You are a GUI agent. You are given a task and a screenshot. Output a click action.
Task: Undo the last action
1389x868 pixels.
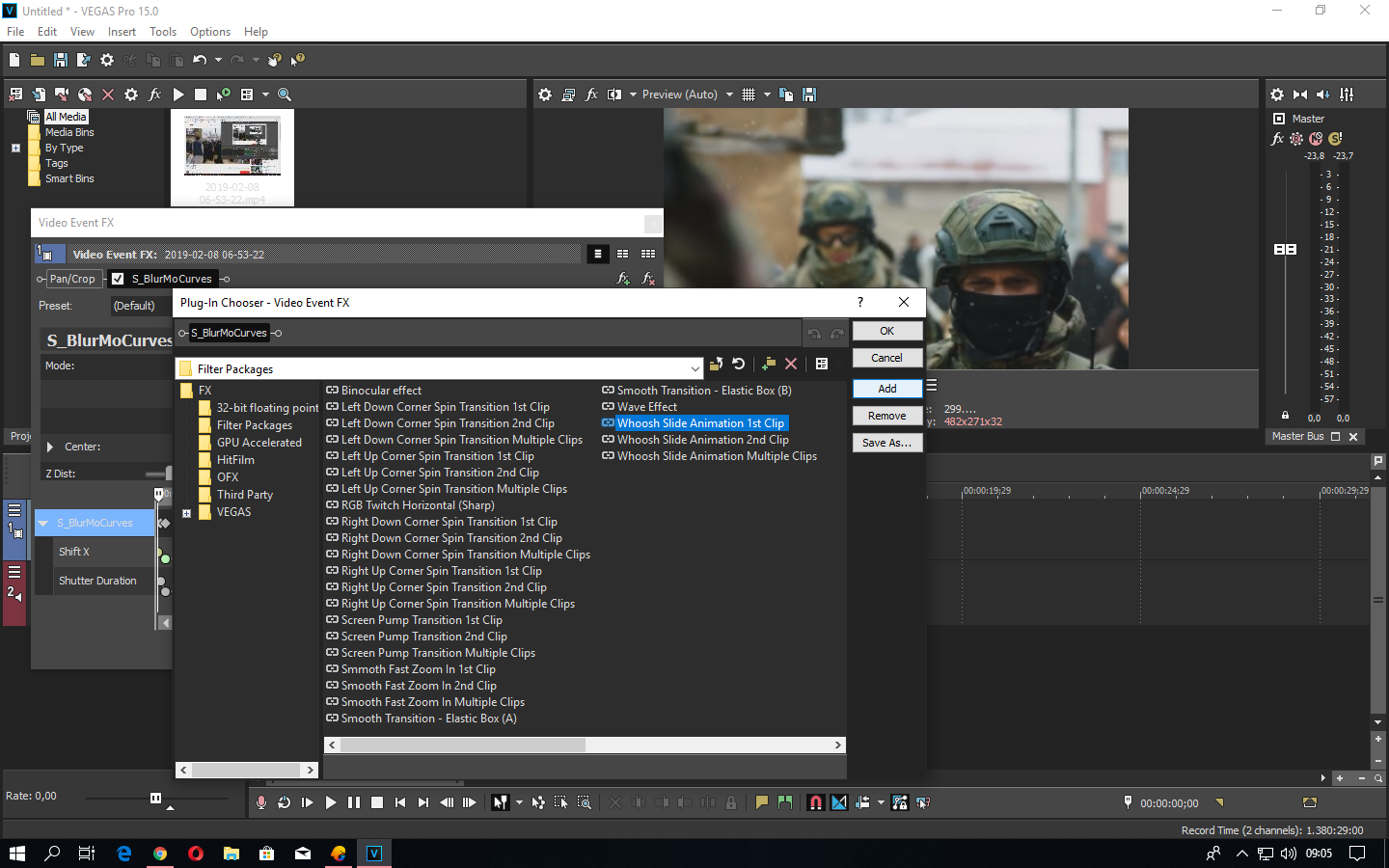click(200, 60)
